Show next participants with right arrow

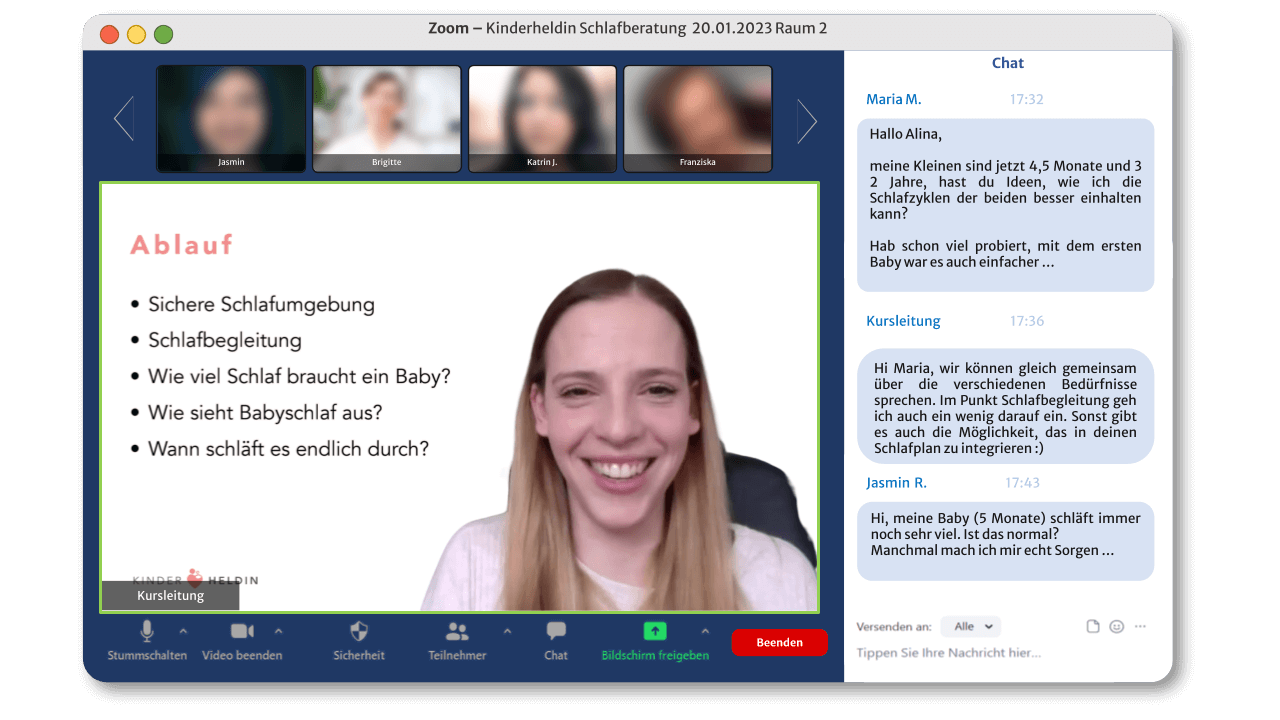807,120
